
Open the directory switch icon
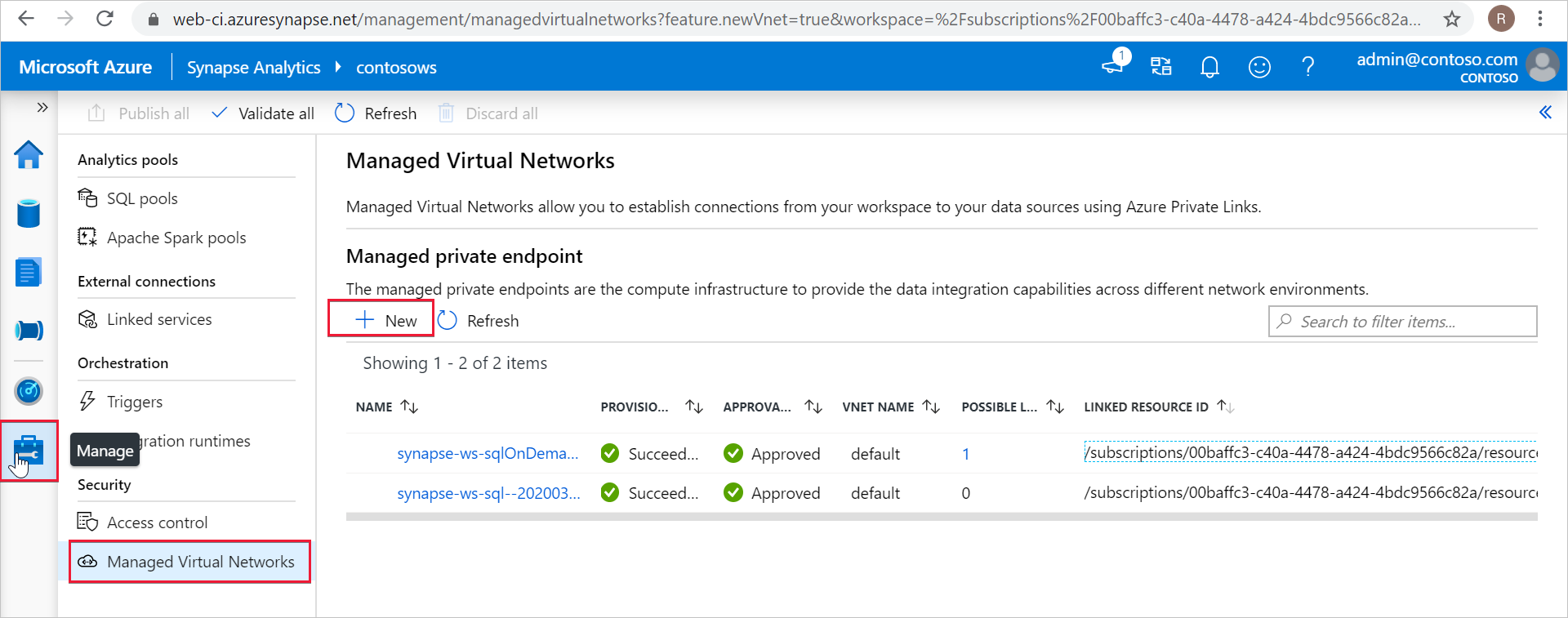point(1161,67)
